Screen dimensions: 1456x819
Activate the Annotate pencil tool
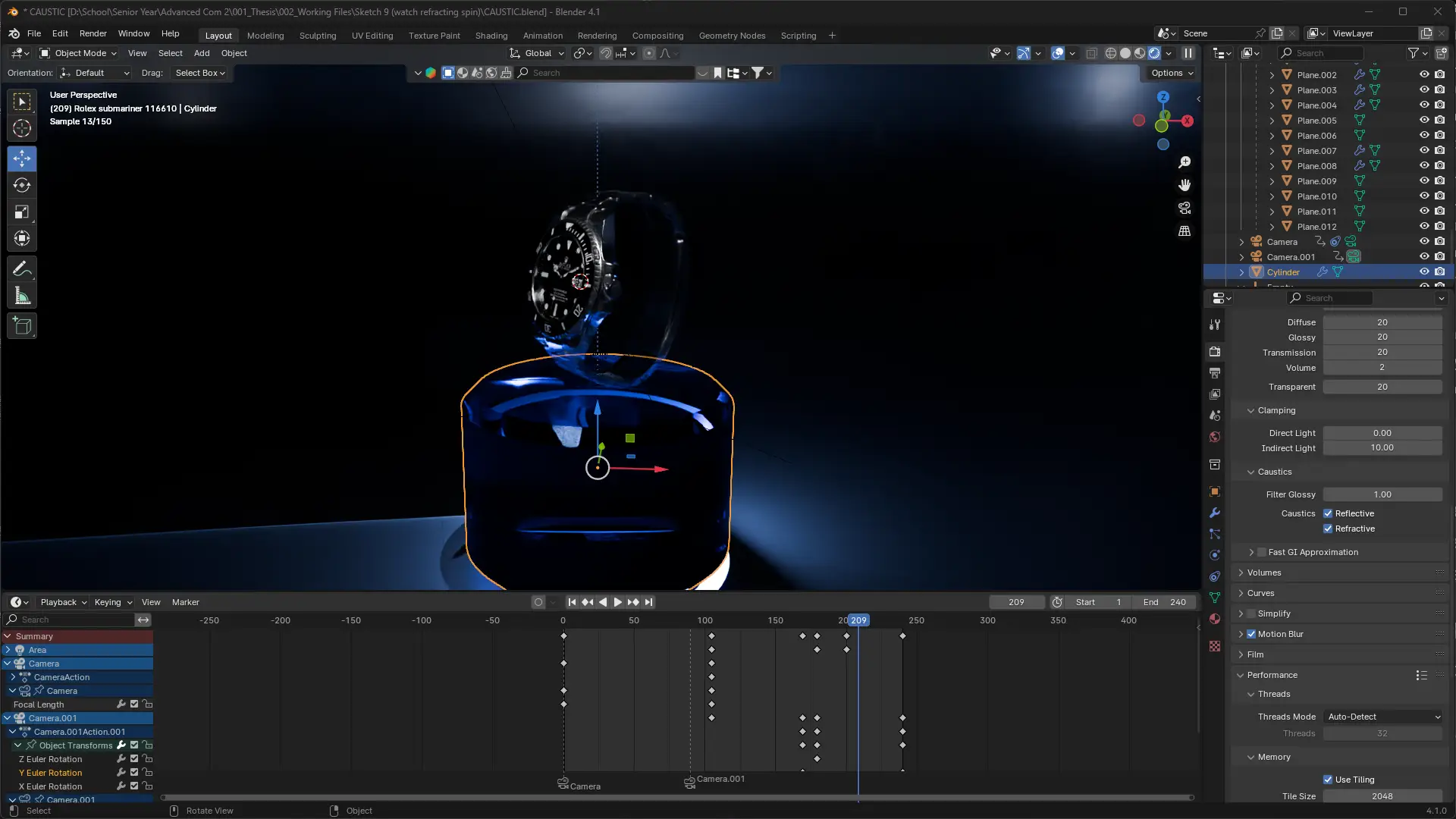point(22,269)
